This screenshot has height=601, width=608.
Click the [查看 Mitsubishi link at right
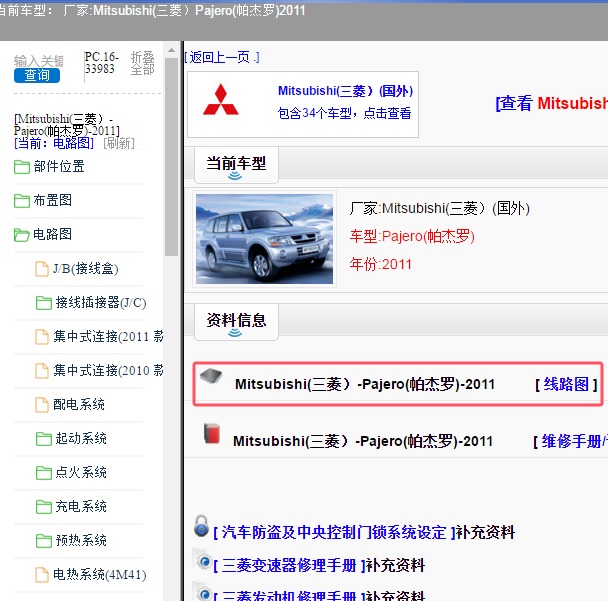coord(551,104)
